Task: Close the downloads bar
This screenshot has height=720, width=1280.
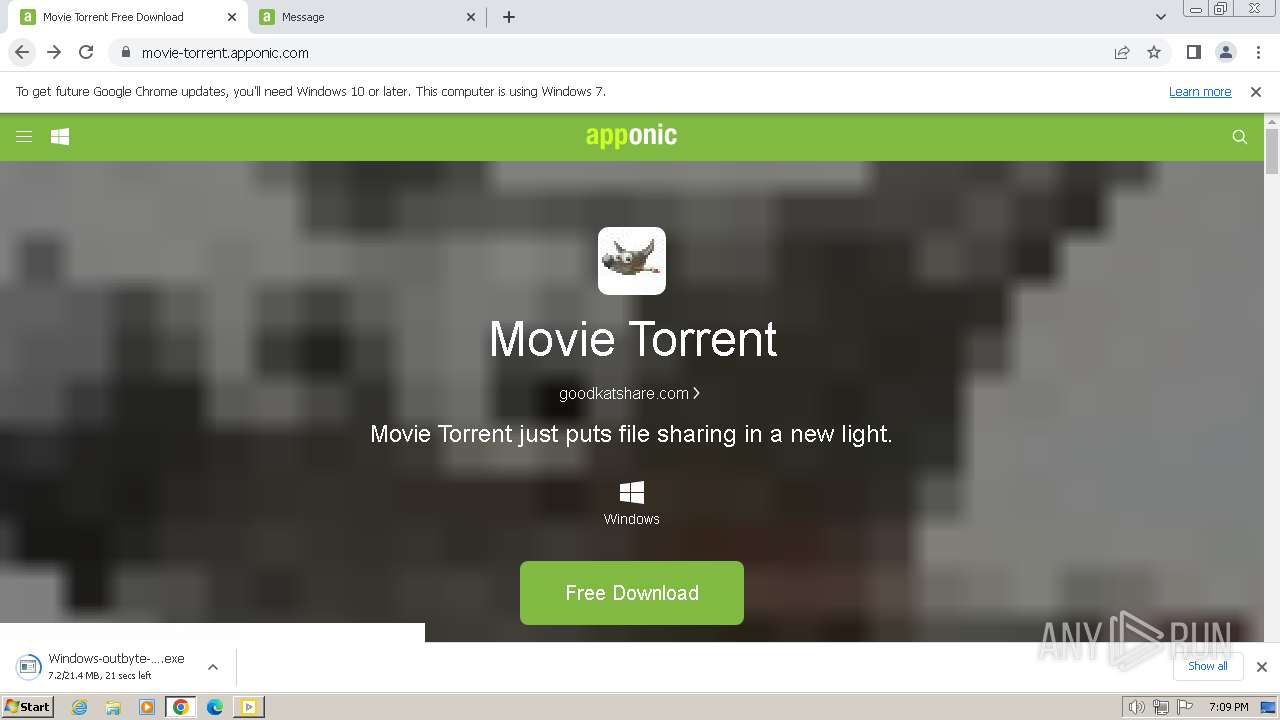Action: [1262, 667]
